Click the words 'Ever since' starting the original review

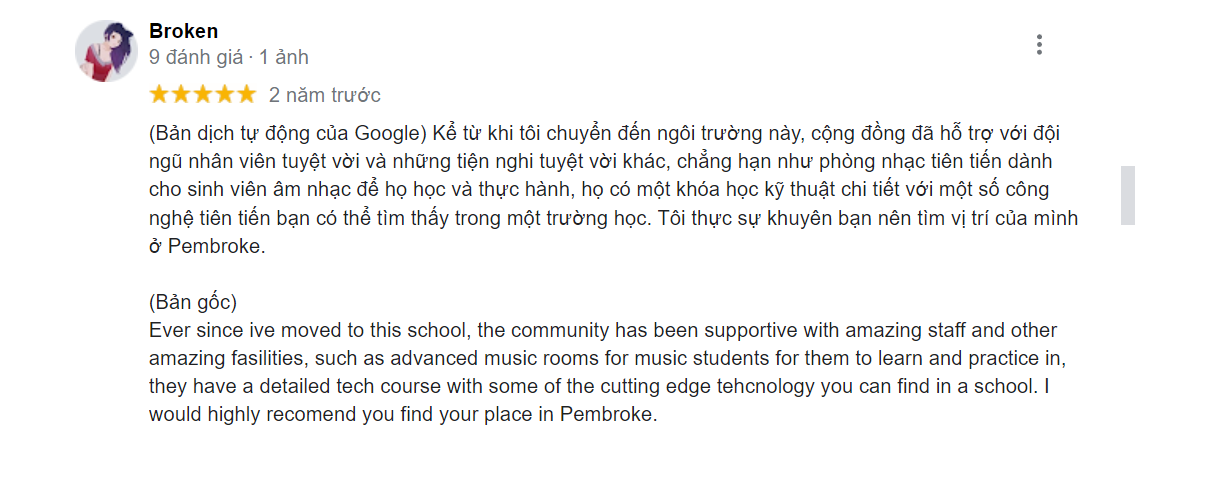[191, 330]
